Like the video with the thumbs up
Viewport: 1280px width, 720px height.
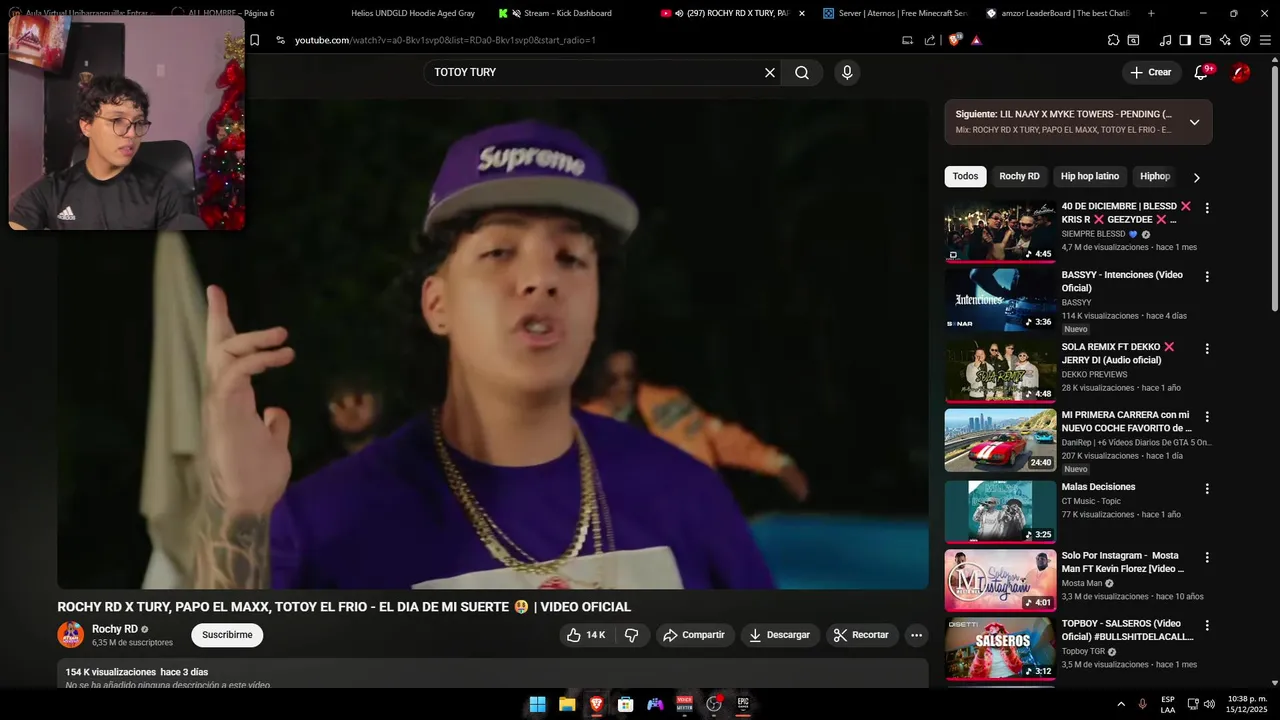pyautogui.click(x=585, y=635)
